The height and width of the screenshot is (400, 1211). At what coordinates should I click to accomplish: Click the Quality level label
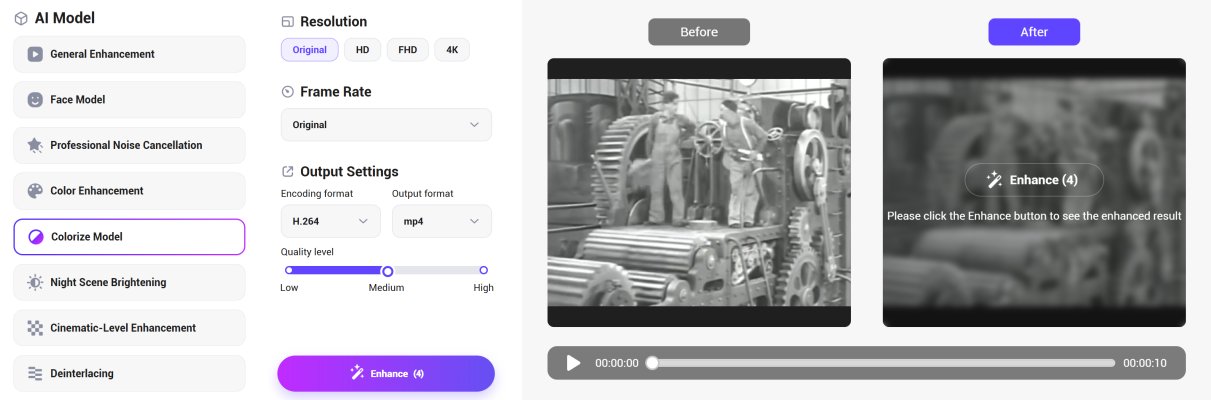tap(307, 252)
